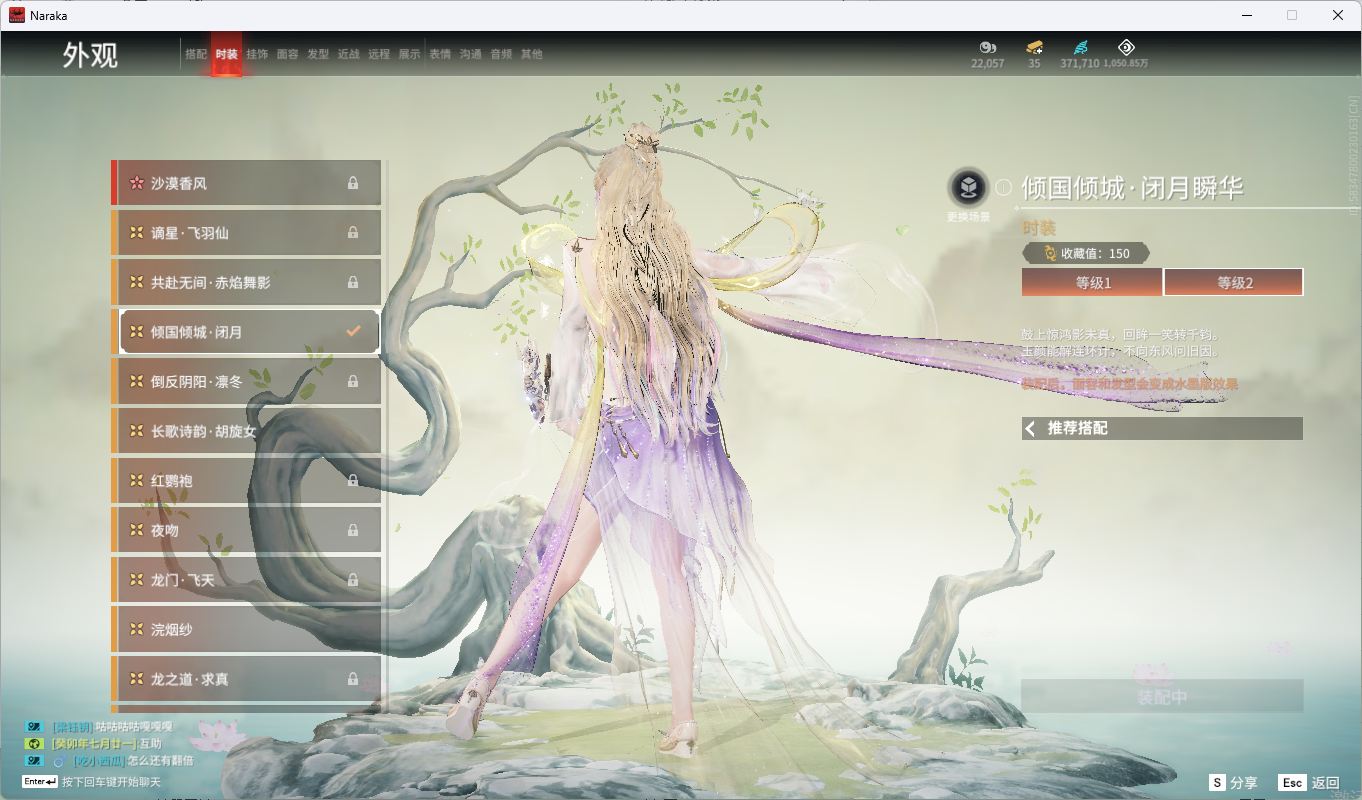Open the 发型 tab
Image resolution: width=1362 pixels, height=800 pixels.
[x=318, y=54]
